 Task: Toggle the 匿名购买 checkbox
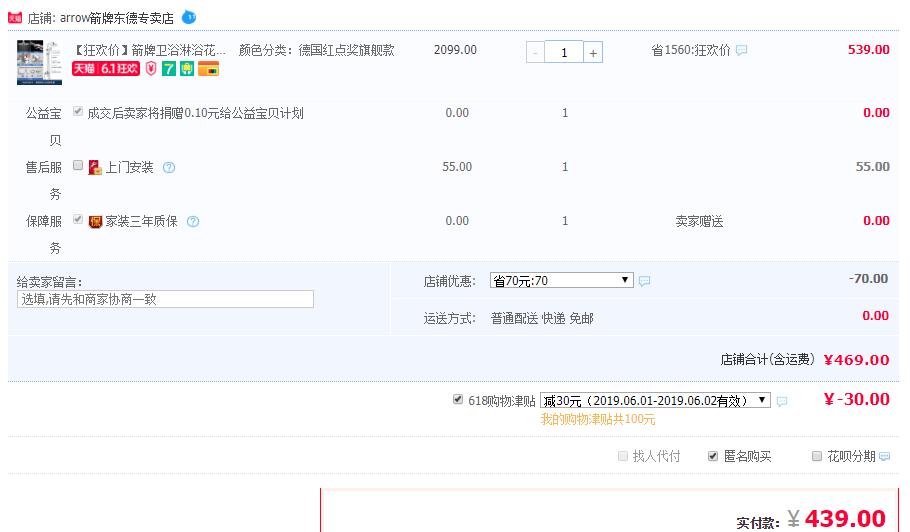tap(713, 456)
